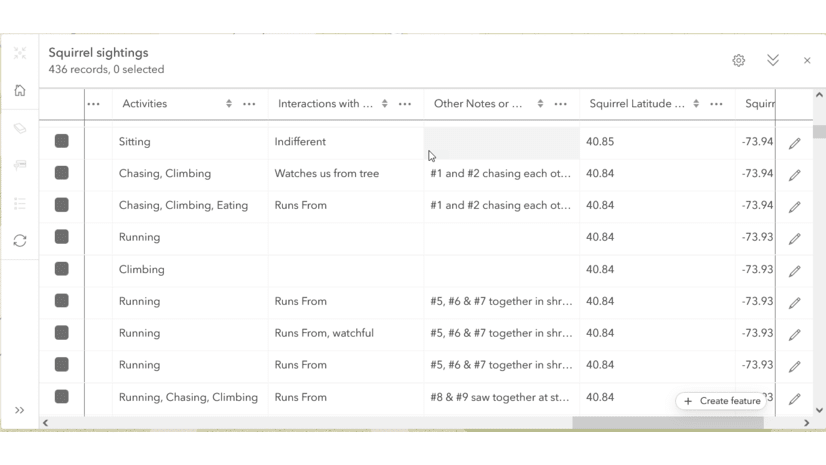
Task: Click the home icon in sidebar
Action: 20,91
